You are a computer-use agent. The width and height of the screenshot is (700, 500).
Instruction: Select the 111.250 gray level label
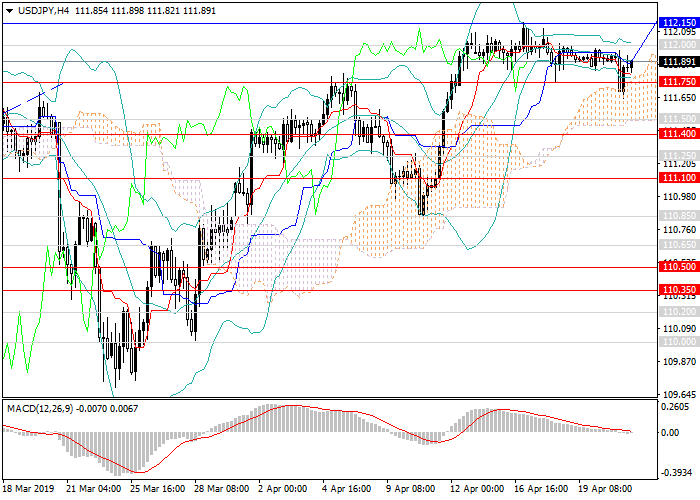tap(679, 155)
